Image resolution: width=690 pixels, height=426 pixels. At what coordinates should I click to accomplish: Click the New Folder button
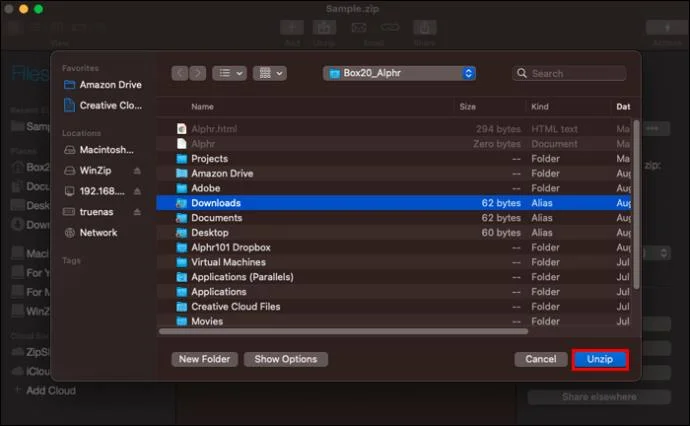205,360
